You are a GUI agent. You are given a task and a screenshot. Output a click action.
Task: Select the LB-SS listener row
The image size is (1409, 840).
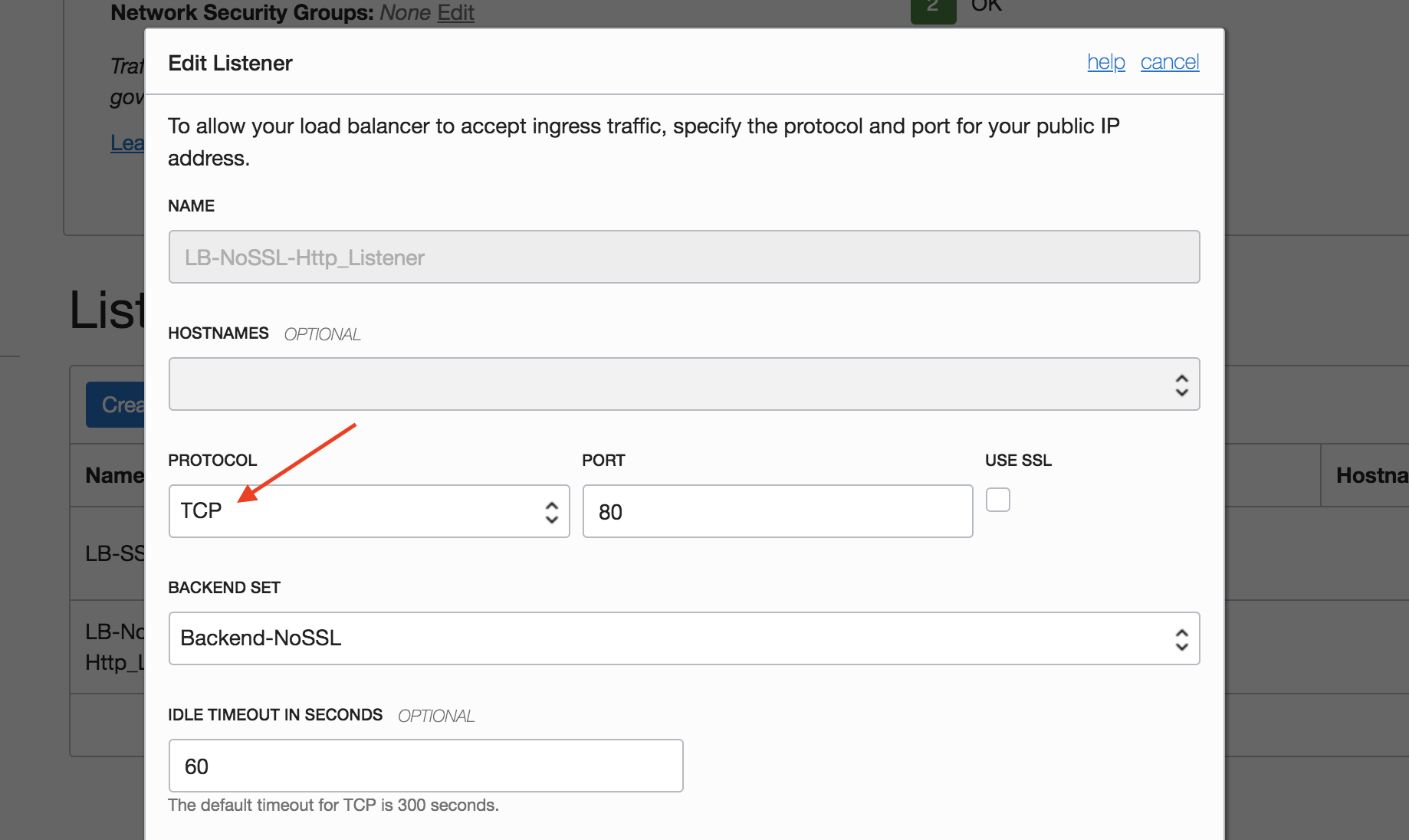[x=114, y=553]
